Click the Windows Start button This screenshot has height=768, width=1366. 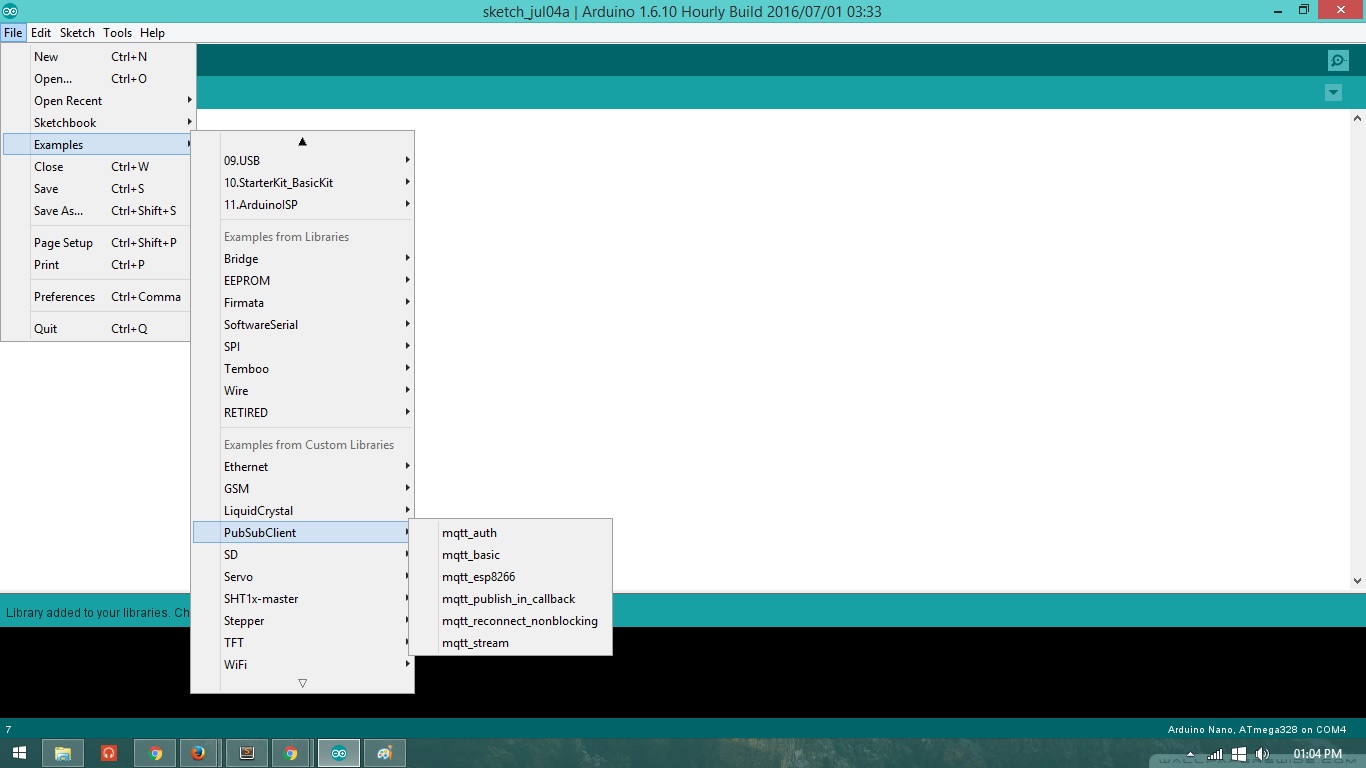point(19,753)
